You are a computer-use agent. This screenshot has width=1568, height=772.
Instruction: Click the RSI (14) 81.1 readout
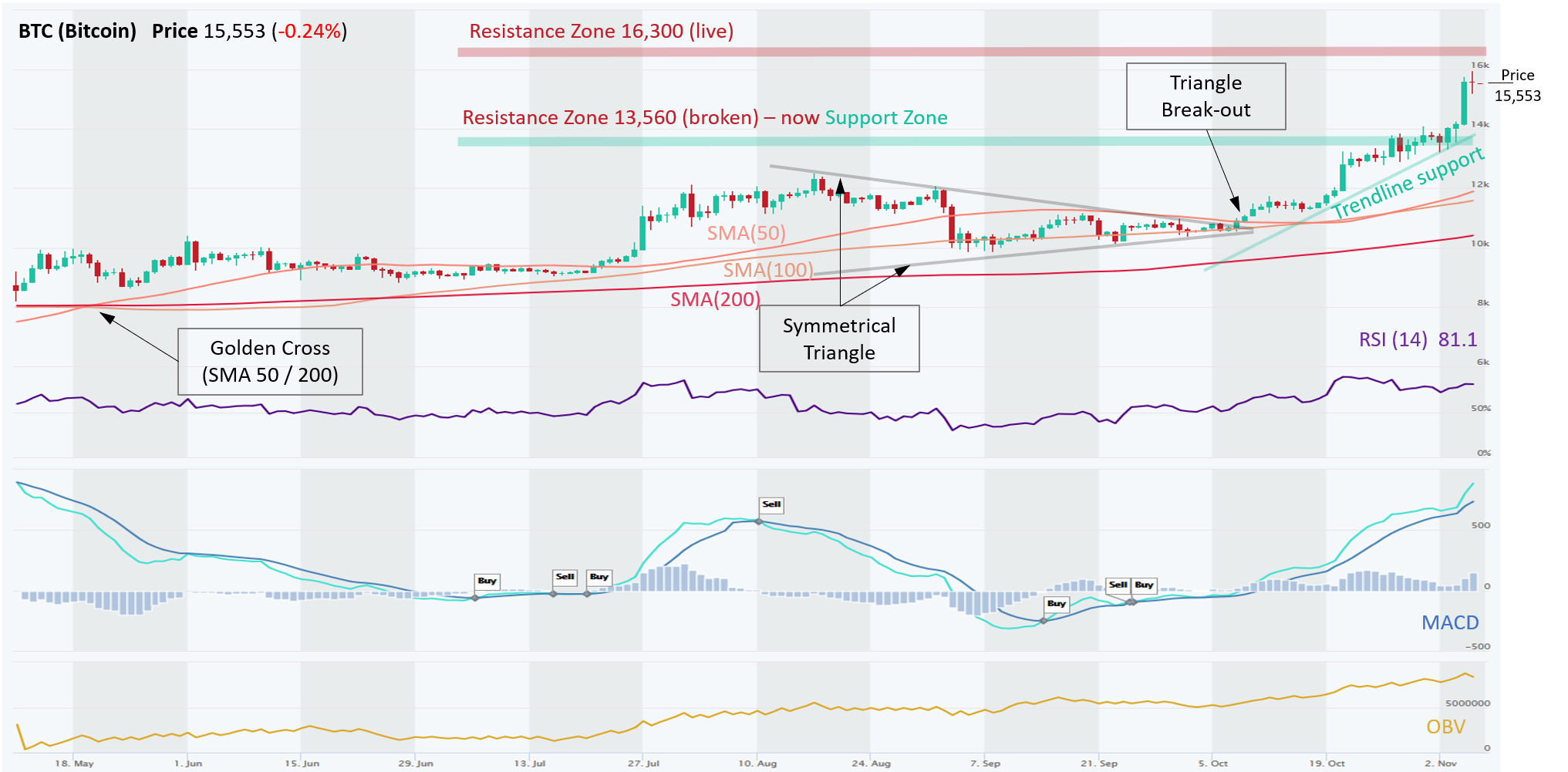[x=1418, y=339]
